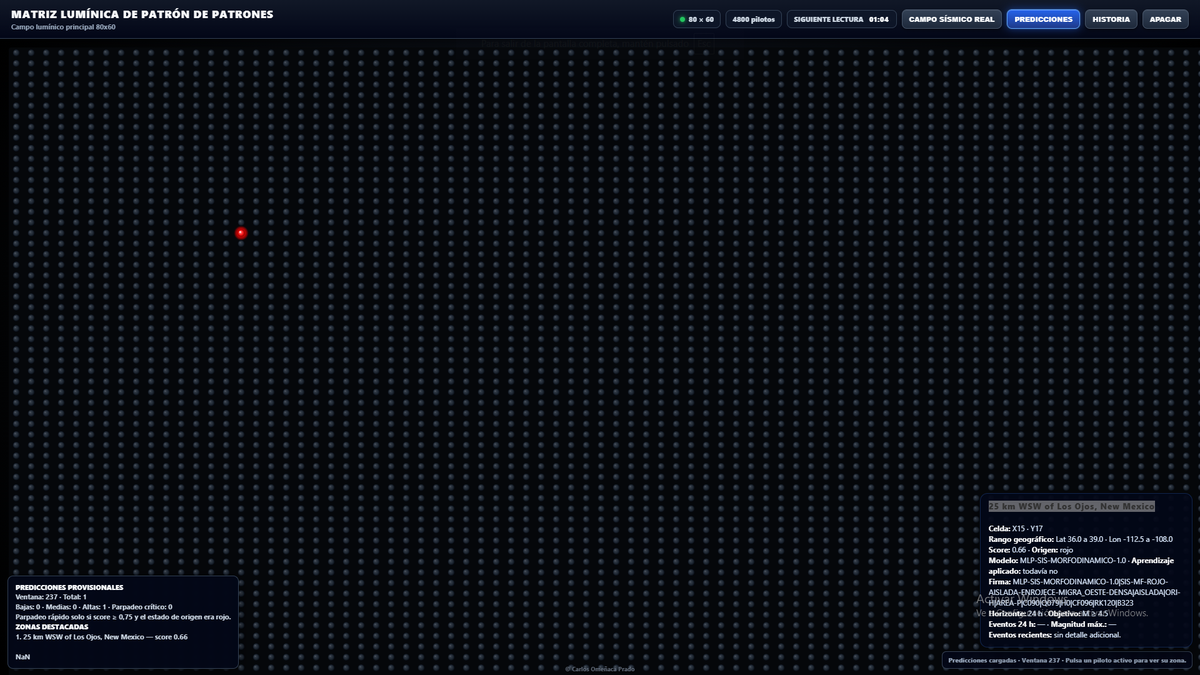
Task: Click the subtitle Campo lumínico principal 80x60
Action: tap(63, 27)
